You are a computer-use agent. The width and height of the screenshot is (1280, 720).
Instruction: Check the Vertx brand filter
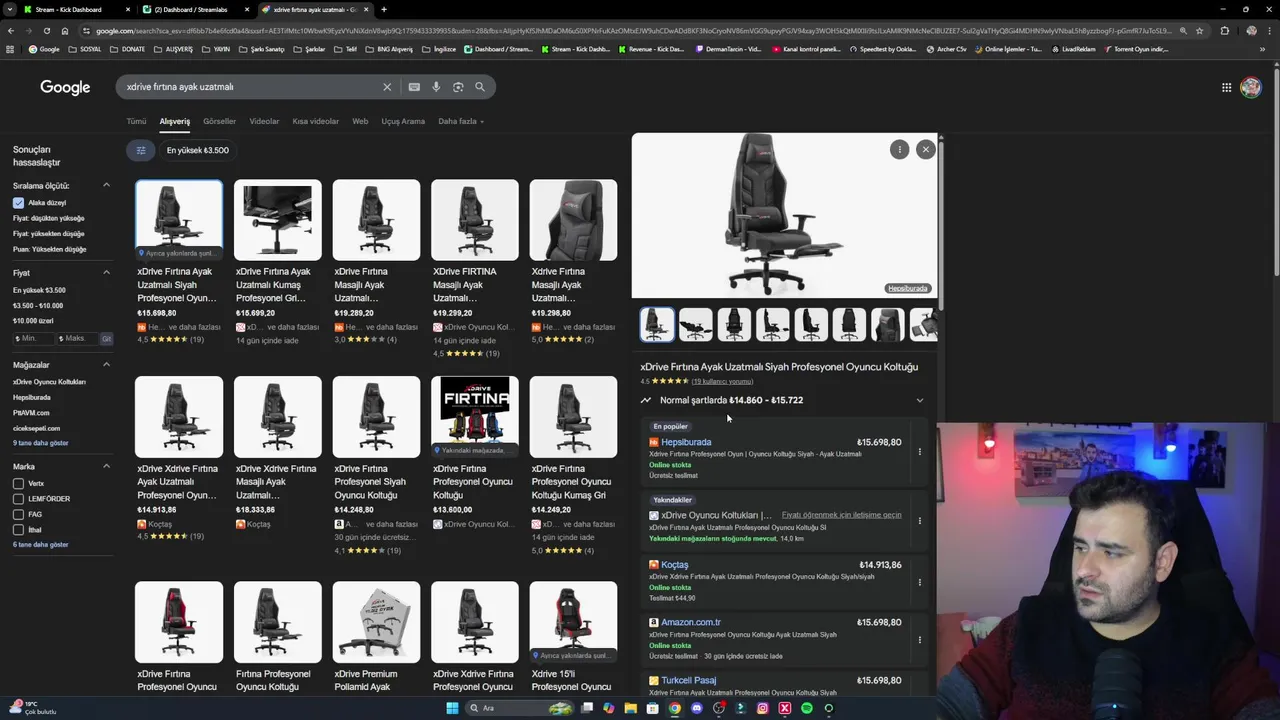point(18,483)
